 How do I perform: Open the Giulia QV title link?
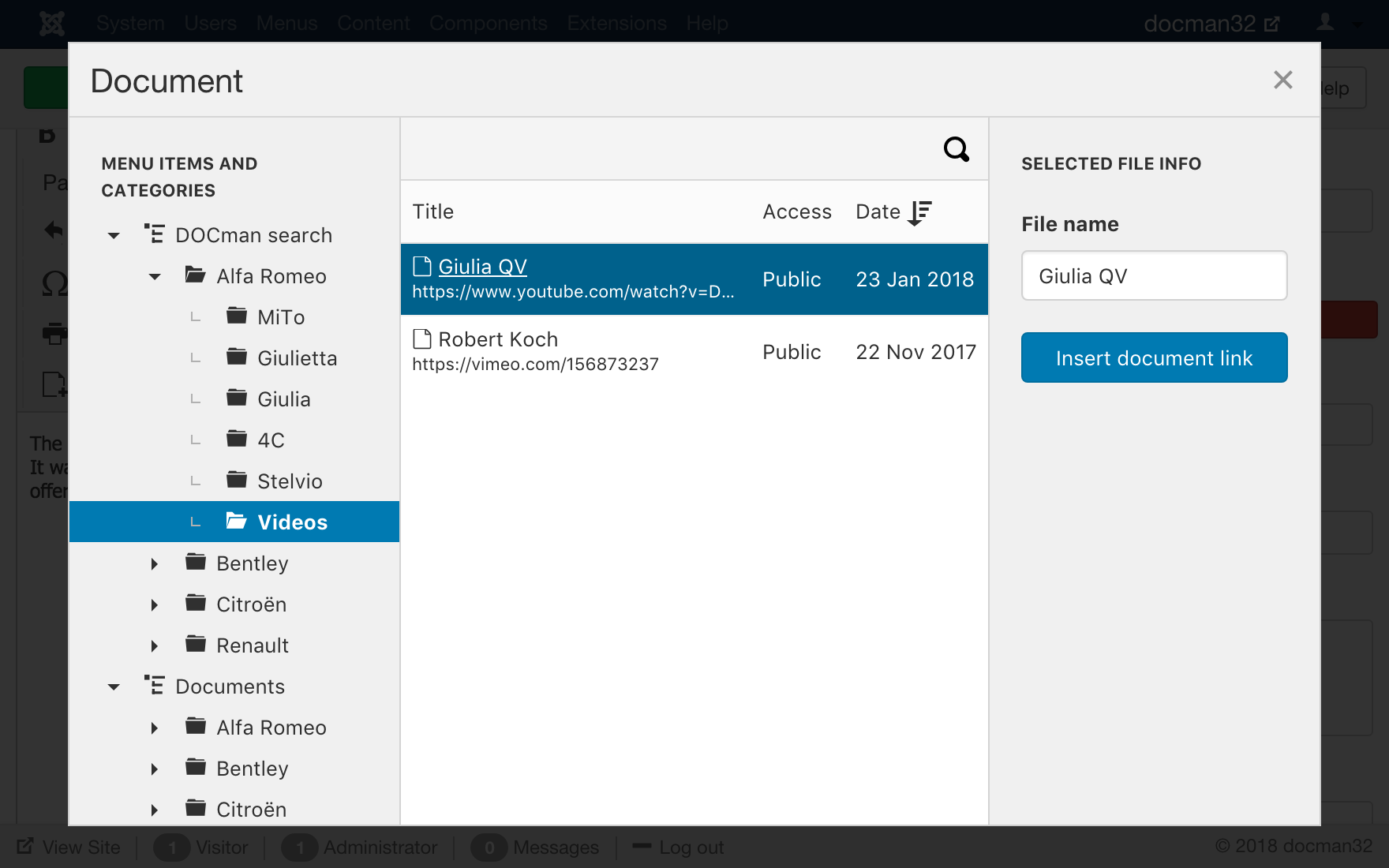coord(482,267)
